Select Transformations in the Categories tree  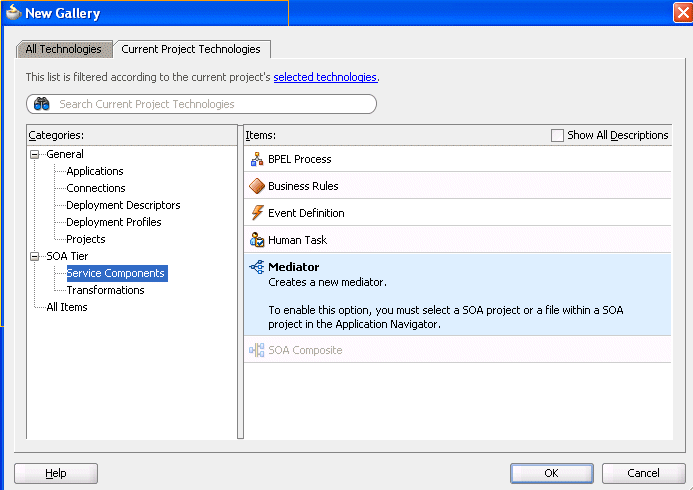tap(105, 290)
